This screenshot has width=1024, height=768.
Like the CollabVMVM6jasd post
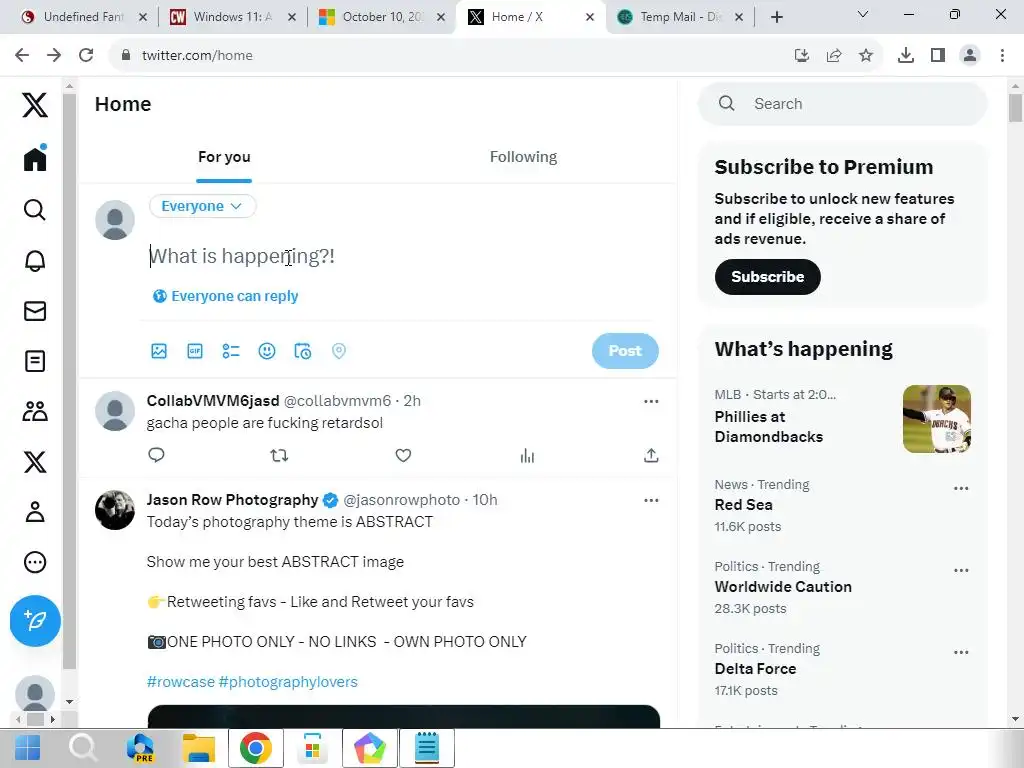point(403,455)
